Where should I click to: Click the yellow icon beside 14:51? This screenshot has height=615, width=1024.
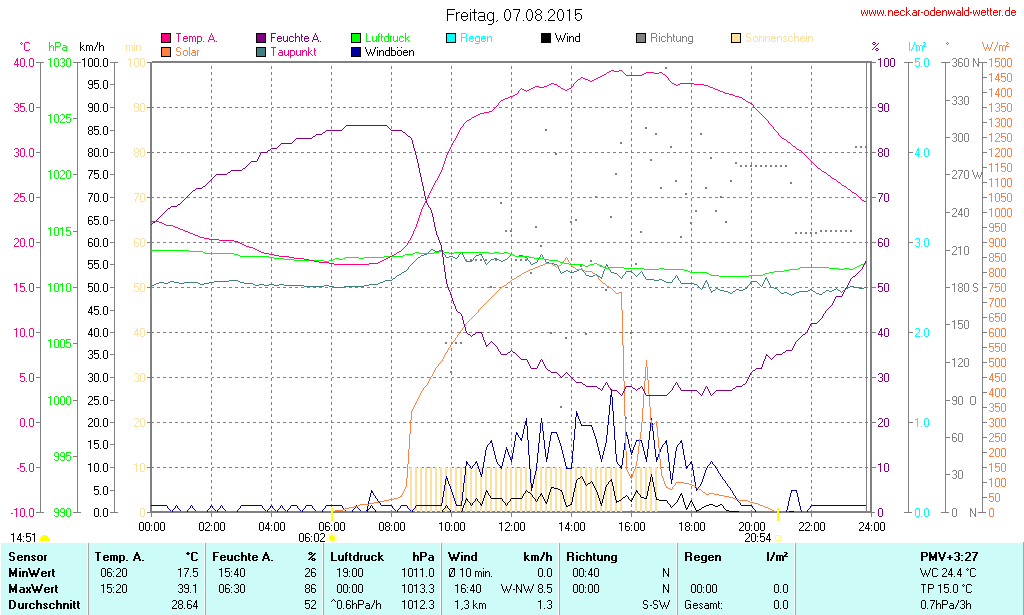click(x=45, y=537)
